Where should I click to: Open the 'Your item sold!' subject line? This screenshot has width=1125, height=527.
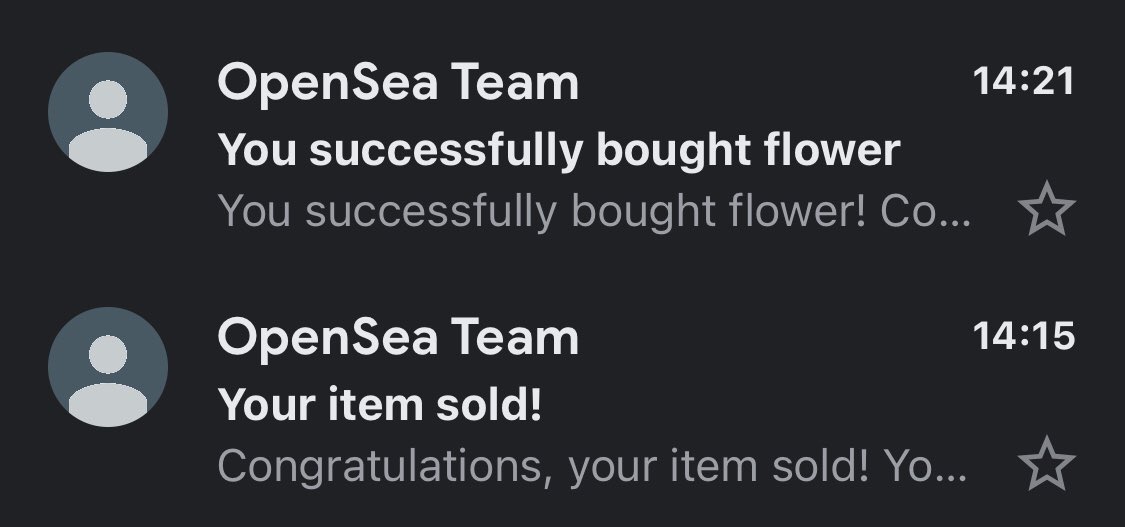[380, 404]
